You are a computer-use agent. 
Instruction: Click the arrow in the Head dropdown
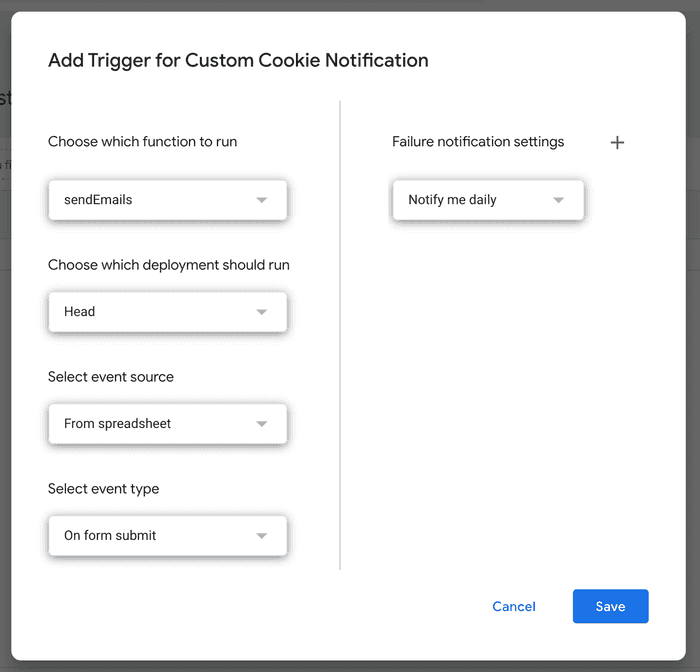click(x=261, y=312)
